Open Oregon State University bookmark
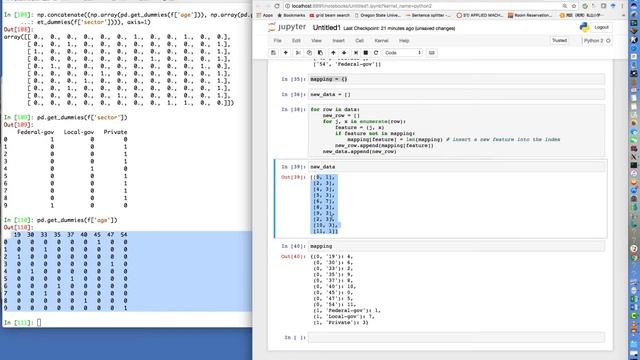The width and height of the screenshot is (640, 360). [378, 15]
